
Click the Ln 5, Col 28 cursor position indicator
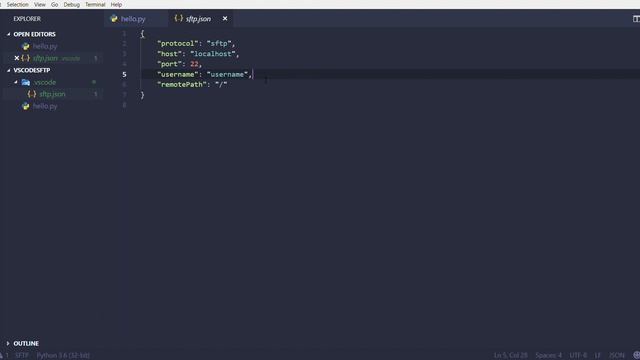click(510, 356)
